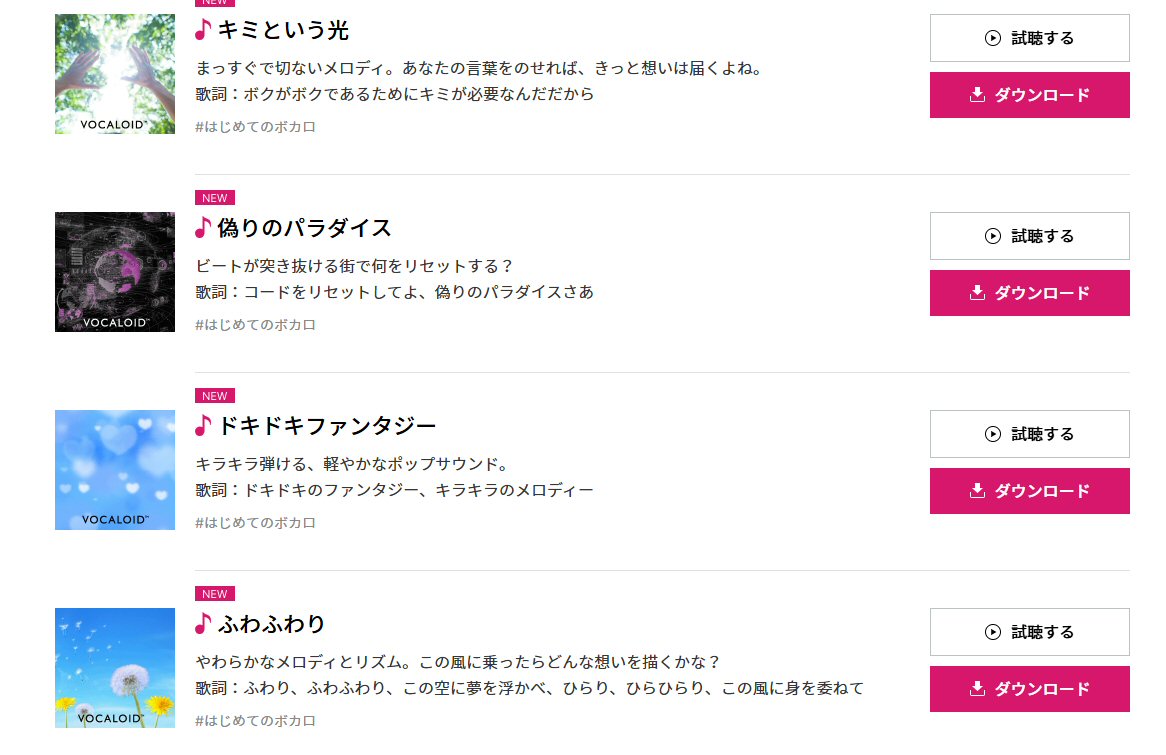Click download icon for 偽りのパラダイス
This screenshot has width=1166, height=755.
tap(978, 293)
